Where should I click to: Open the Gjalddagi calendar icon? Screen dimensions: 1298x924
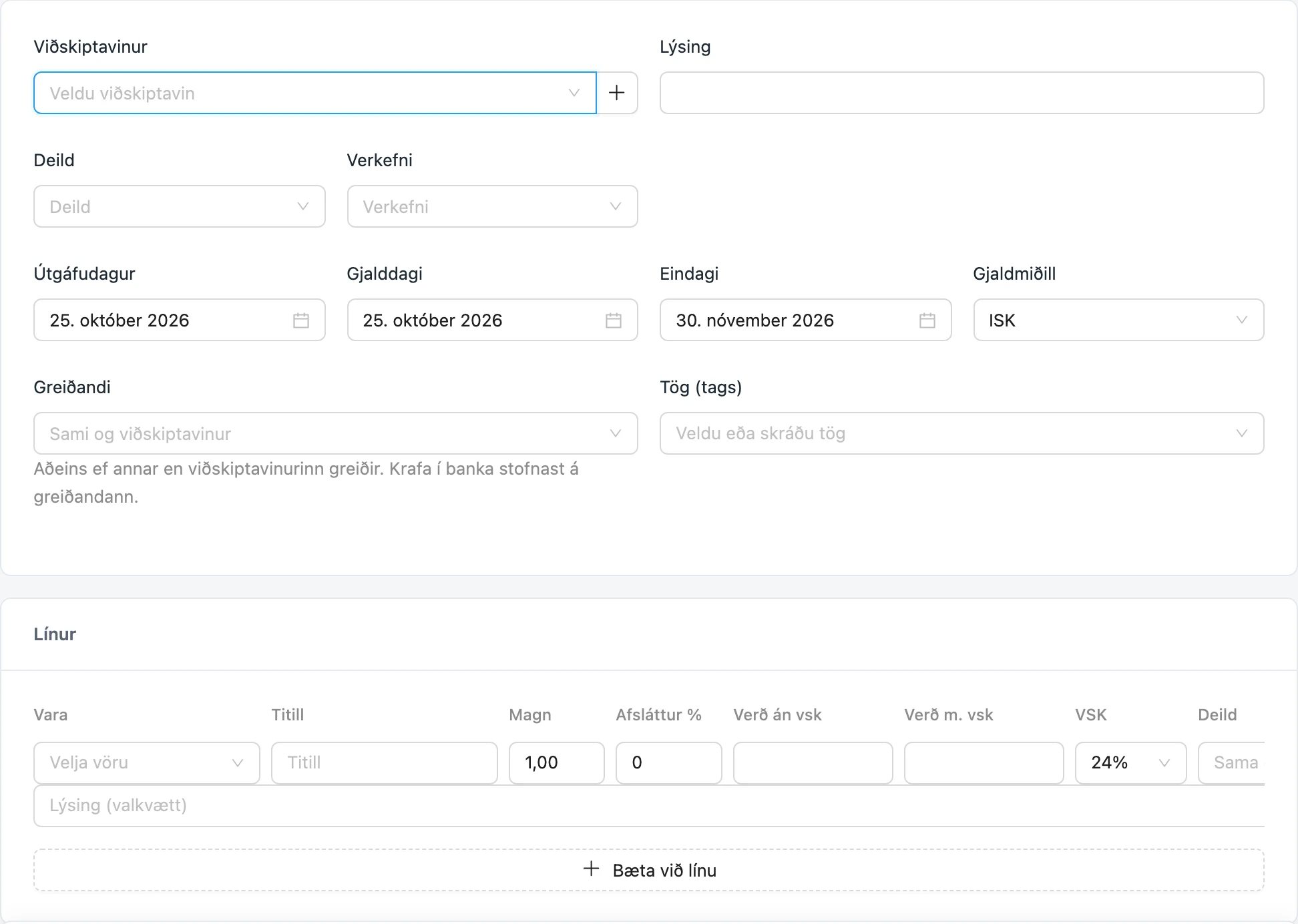tap(614, 320)
